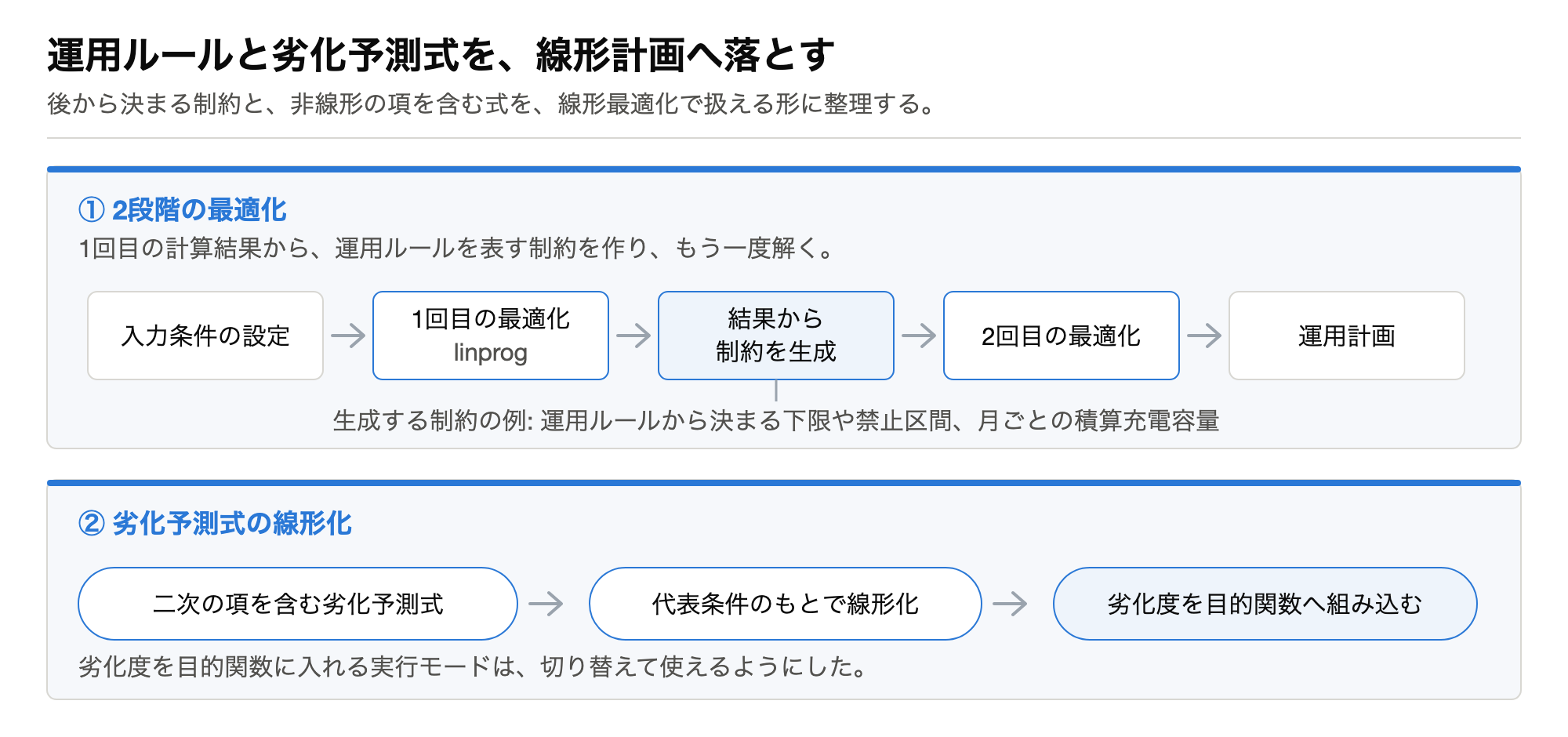1568x737 pixels.
Task: Click the 生成する制約の例 caption text
Action: (x=776, y=421)
